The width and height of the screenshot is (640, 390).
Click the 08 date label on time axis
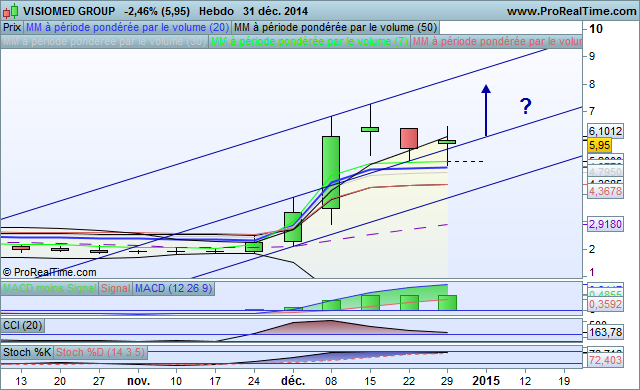[331, 381]
